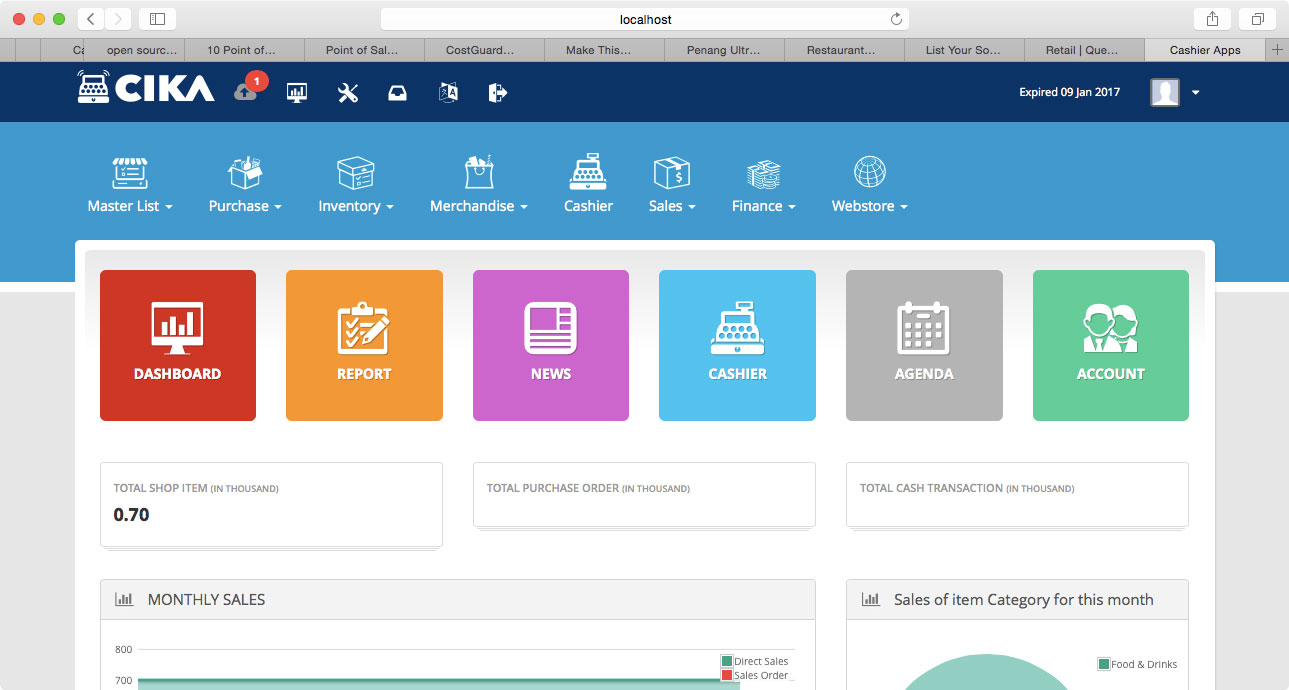This screenshot has height=690, width=1289.
Task: Open the orange REPORT tile
Action: (364, 345)
